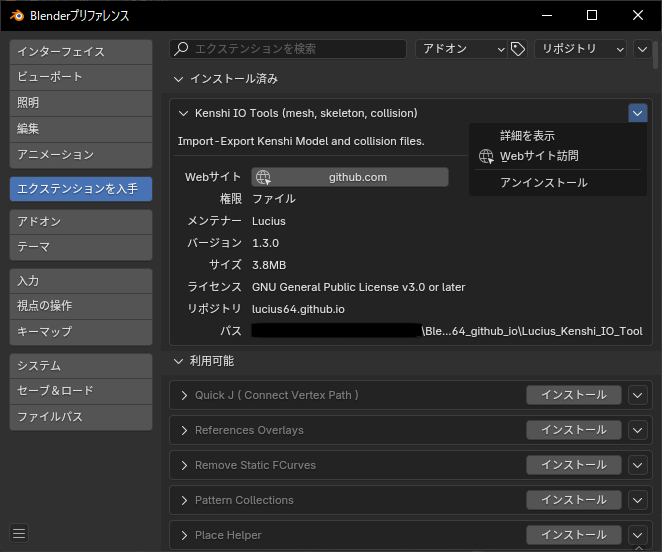Open the インターフェイス preferences tab
The height and width of the screenshot is (552, 662).
point(81,52)
